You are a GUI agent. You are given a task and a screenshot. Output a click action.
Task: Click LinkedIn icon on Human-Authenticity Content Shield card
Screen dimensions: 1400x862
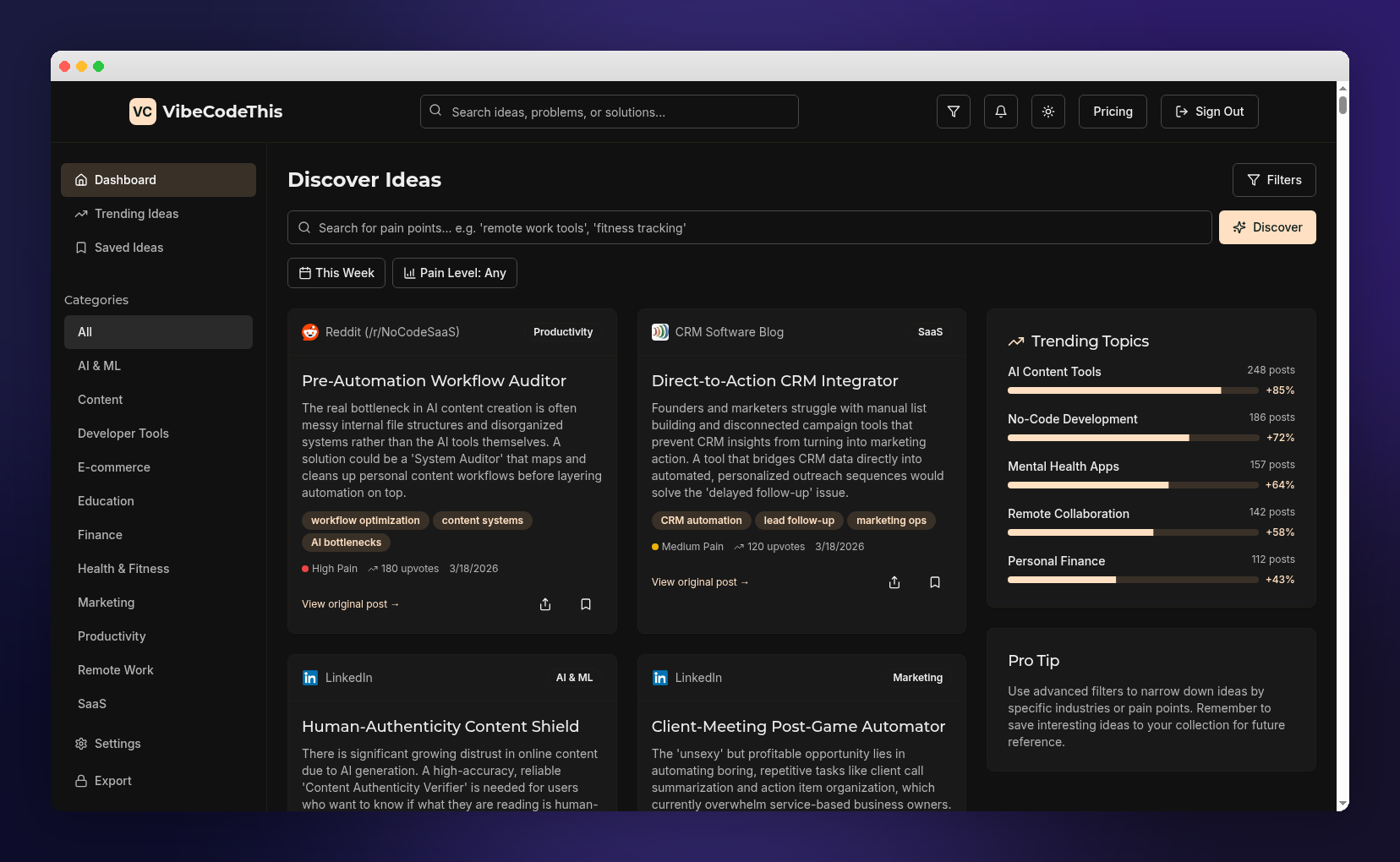(310, 678)
